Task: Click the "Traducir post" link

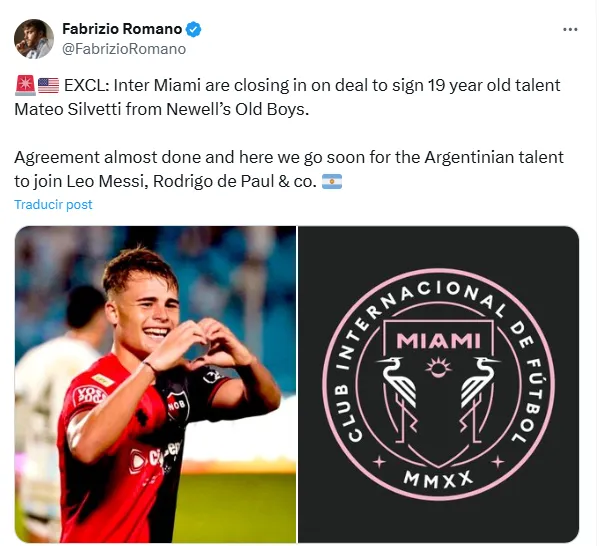Action: (53, 204)
